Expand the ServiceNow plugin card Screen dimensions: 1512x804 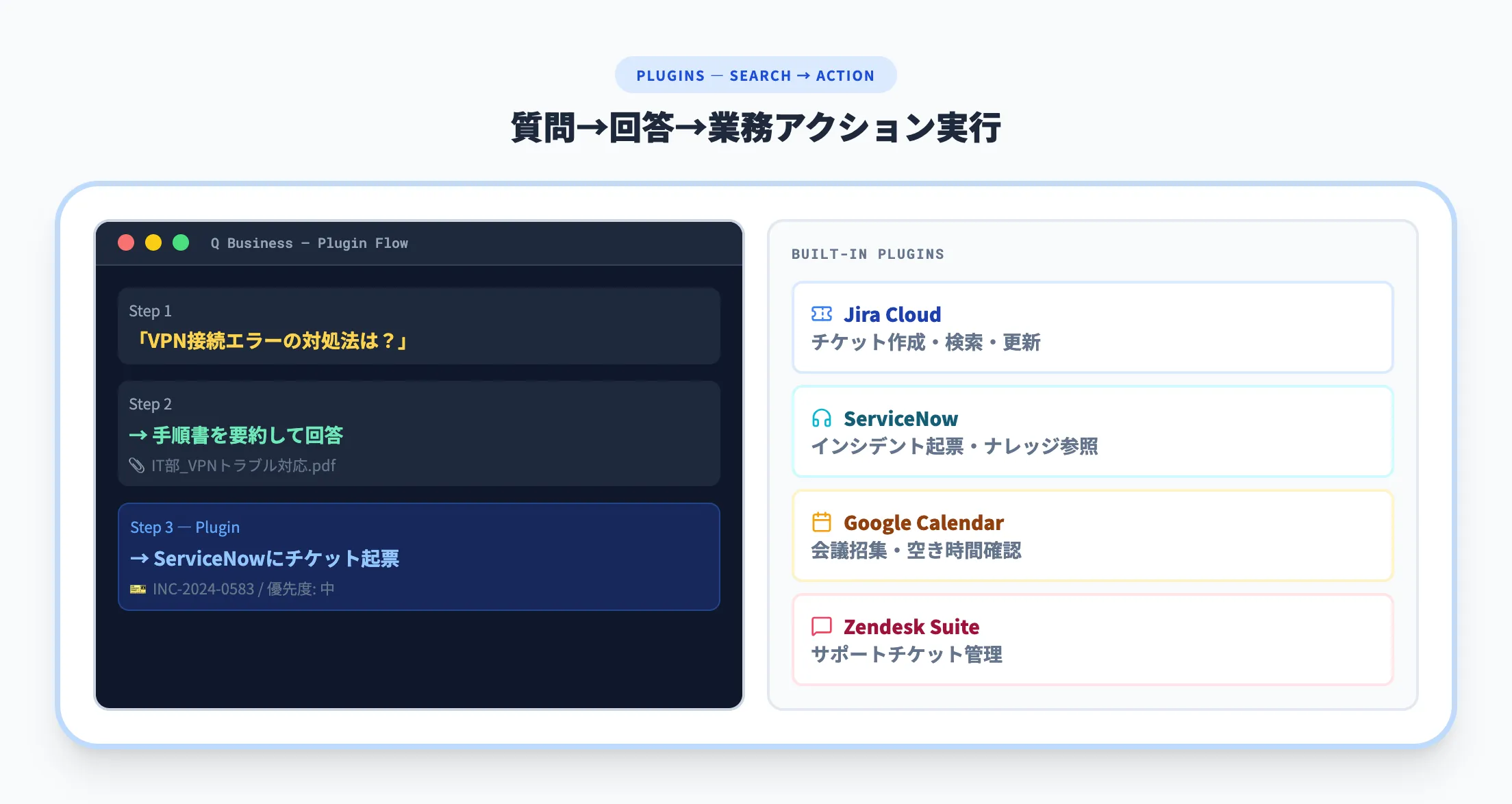[1093, 432]
